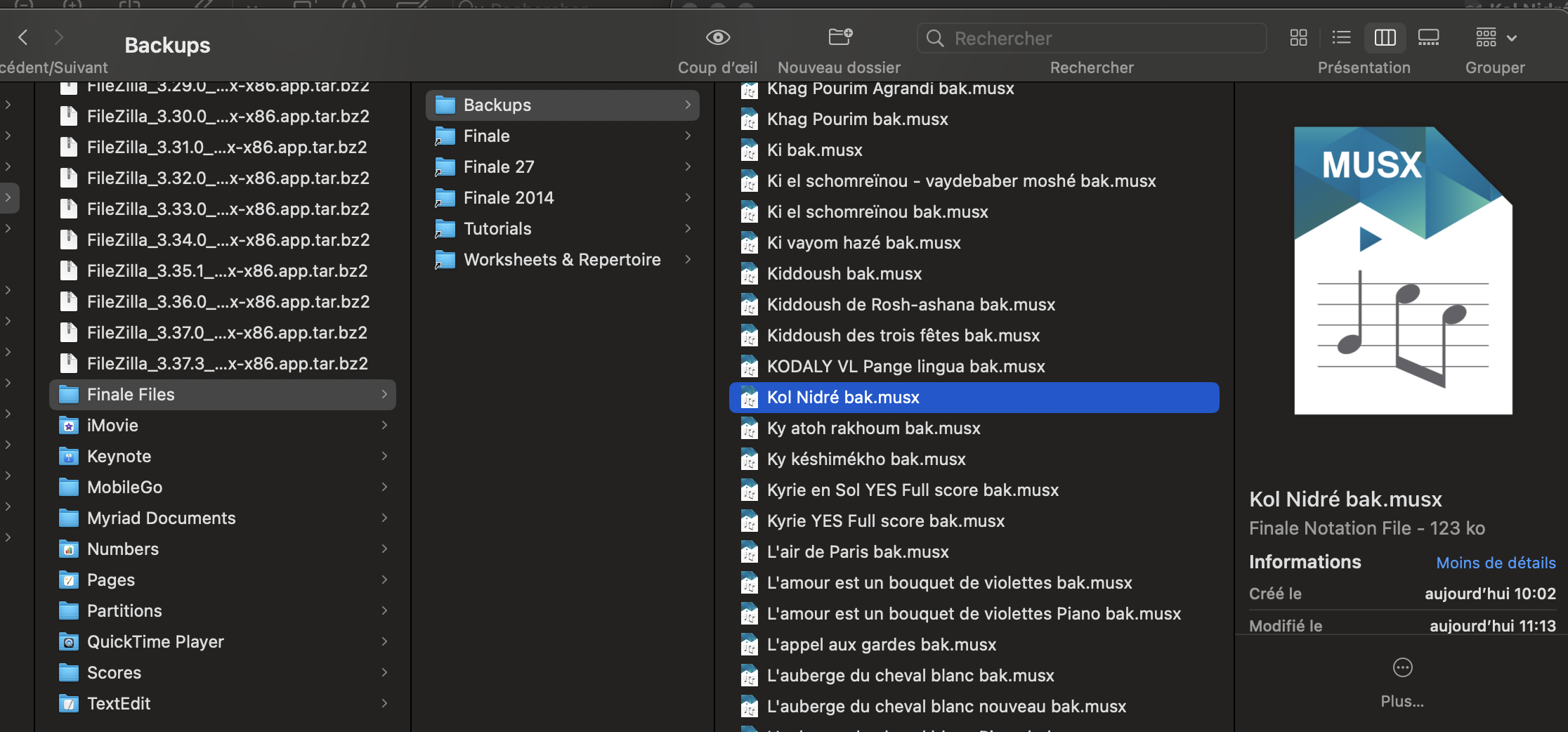The width and height of the screenshot is (1568, 732).
Task: Switch to list view presentation
Action: (1341, 38)
